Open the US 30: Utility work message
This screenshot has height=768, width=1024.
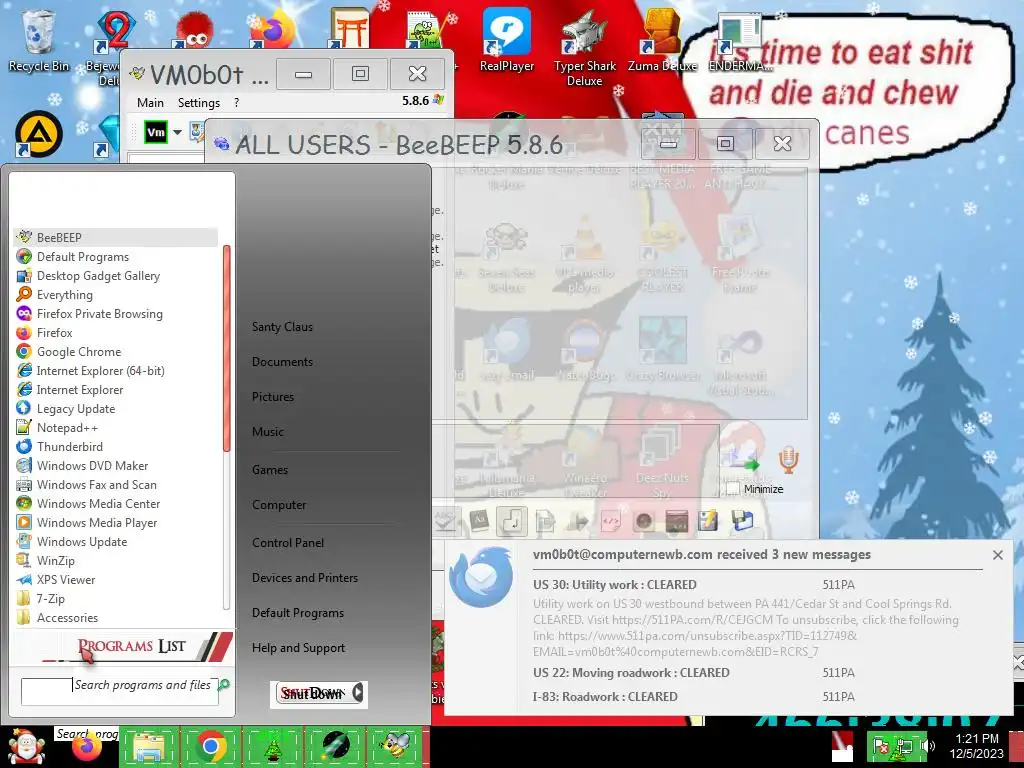(x=615, y=584)
